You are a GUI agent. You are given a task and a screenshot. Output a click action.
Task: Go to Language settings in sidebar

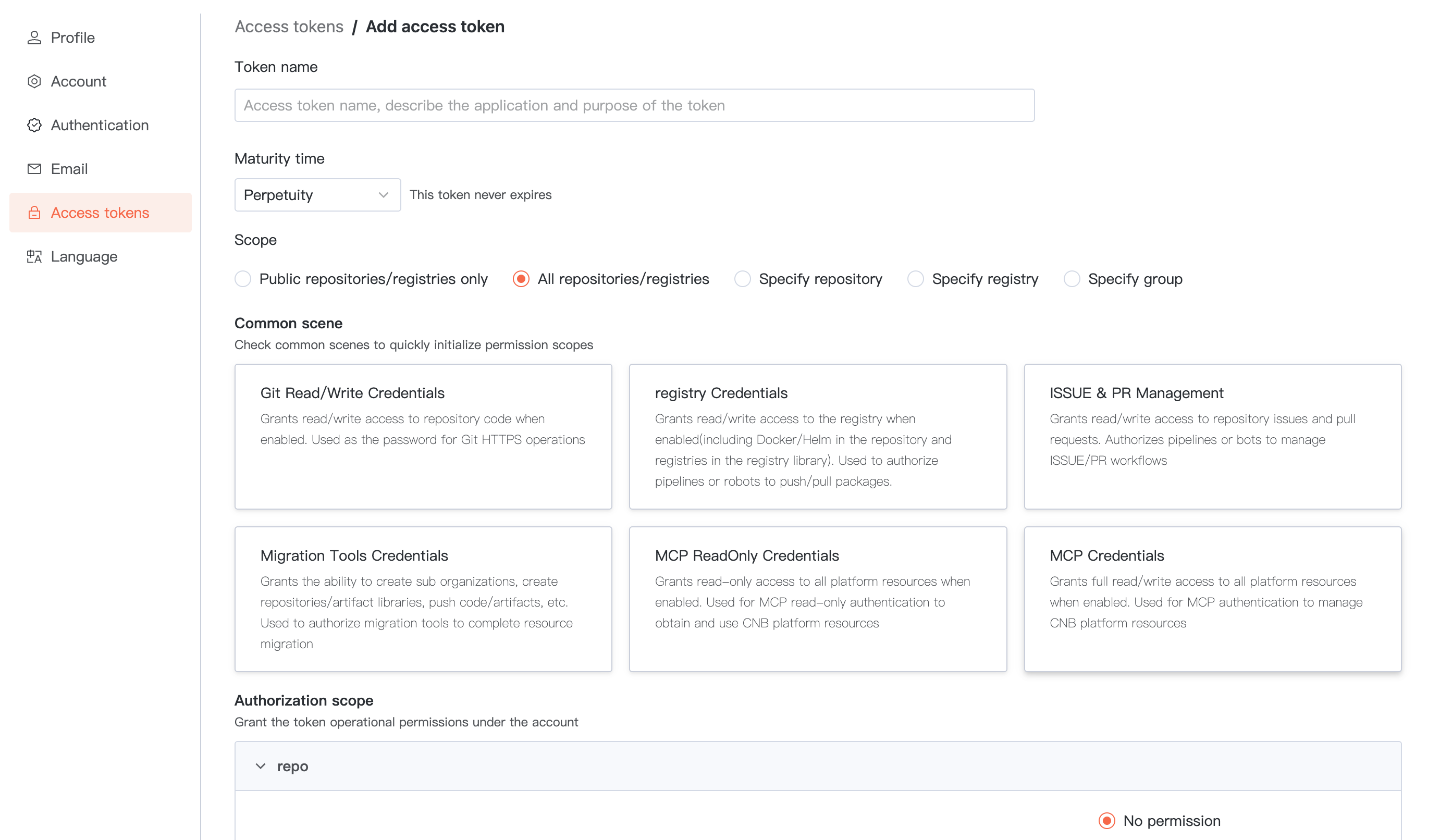pyautogui.click(x=84, y=256)
